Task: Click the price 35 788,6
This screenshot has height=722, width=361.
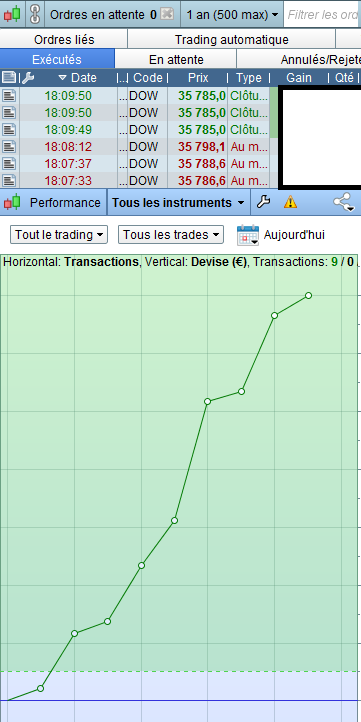Action: 202,163
